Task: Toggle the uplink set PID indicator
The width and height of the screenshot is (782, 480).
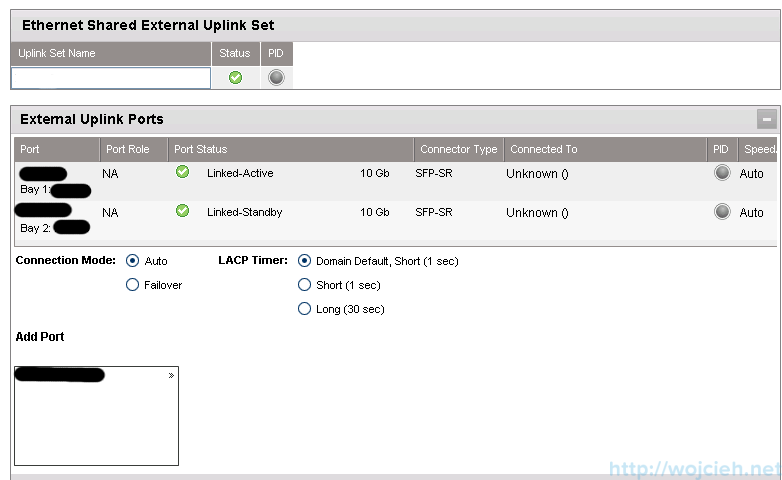Action: pos(276,78)
